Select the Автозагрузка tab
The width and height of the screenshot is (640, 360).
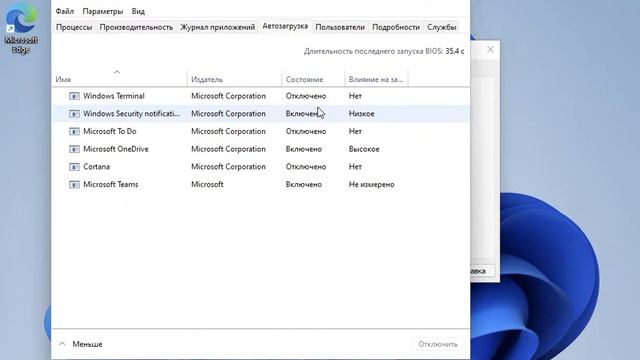285,26
